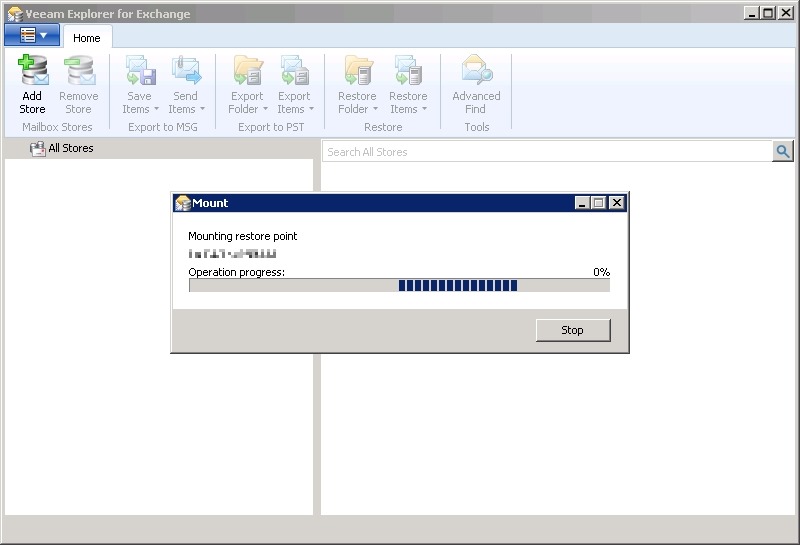Expand the Restore Folder dropdown arrow

(376, 109)
